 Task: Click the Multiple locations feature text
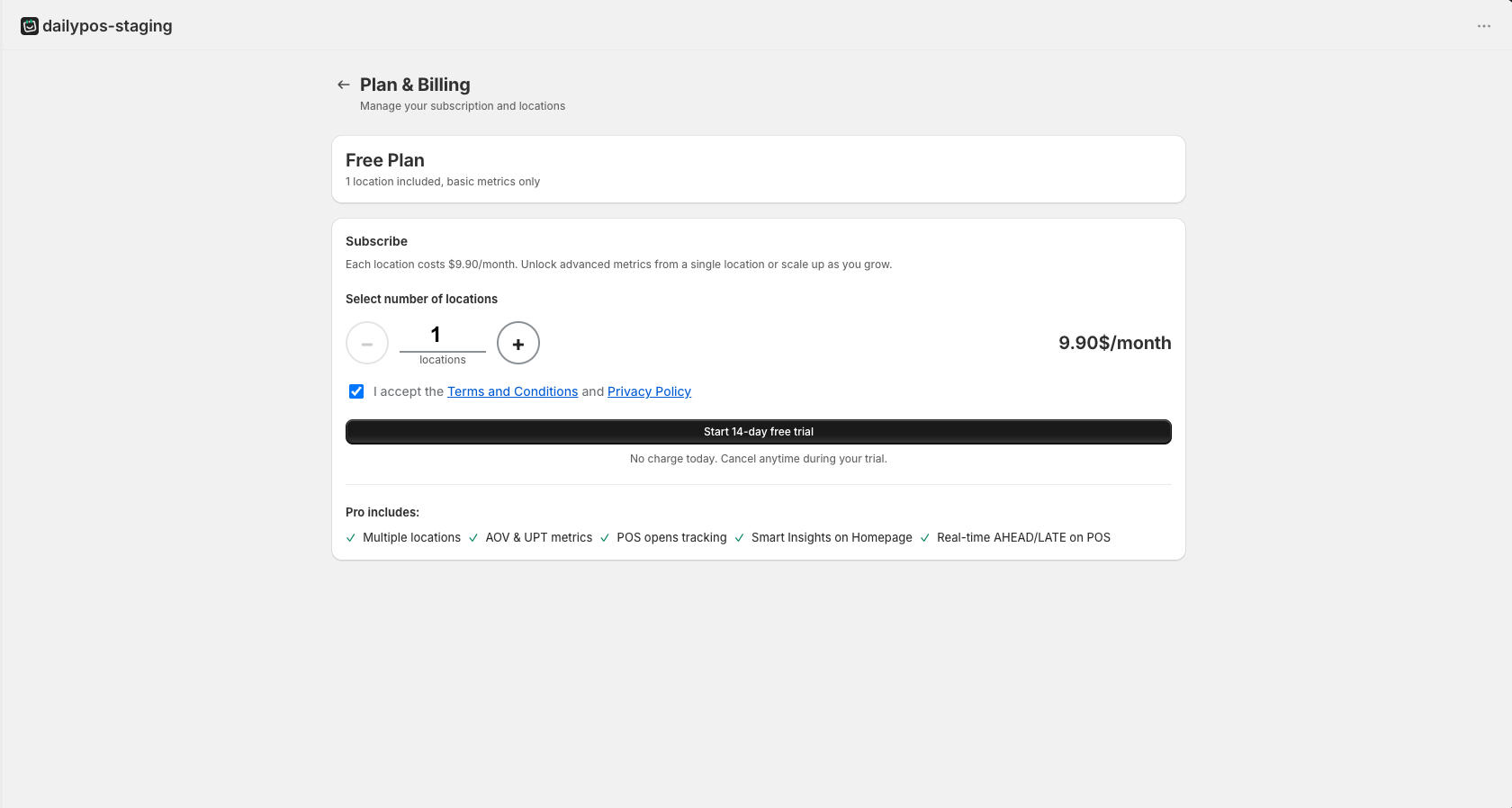(411, 537)
